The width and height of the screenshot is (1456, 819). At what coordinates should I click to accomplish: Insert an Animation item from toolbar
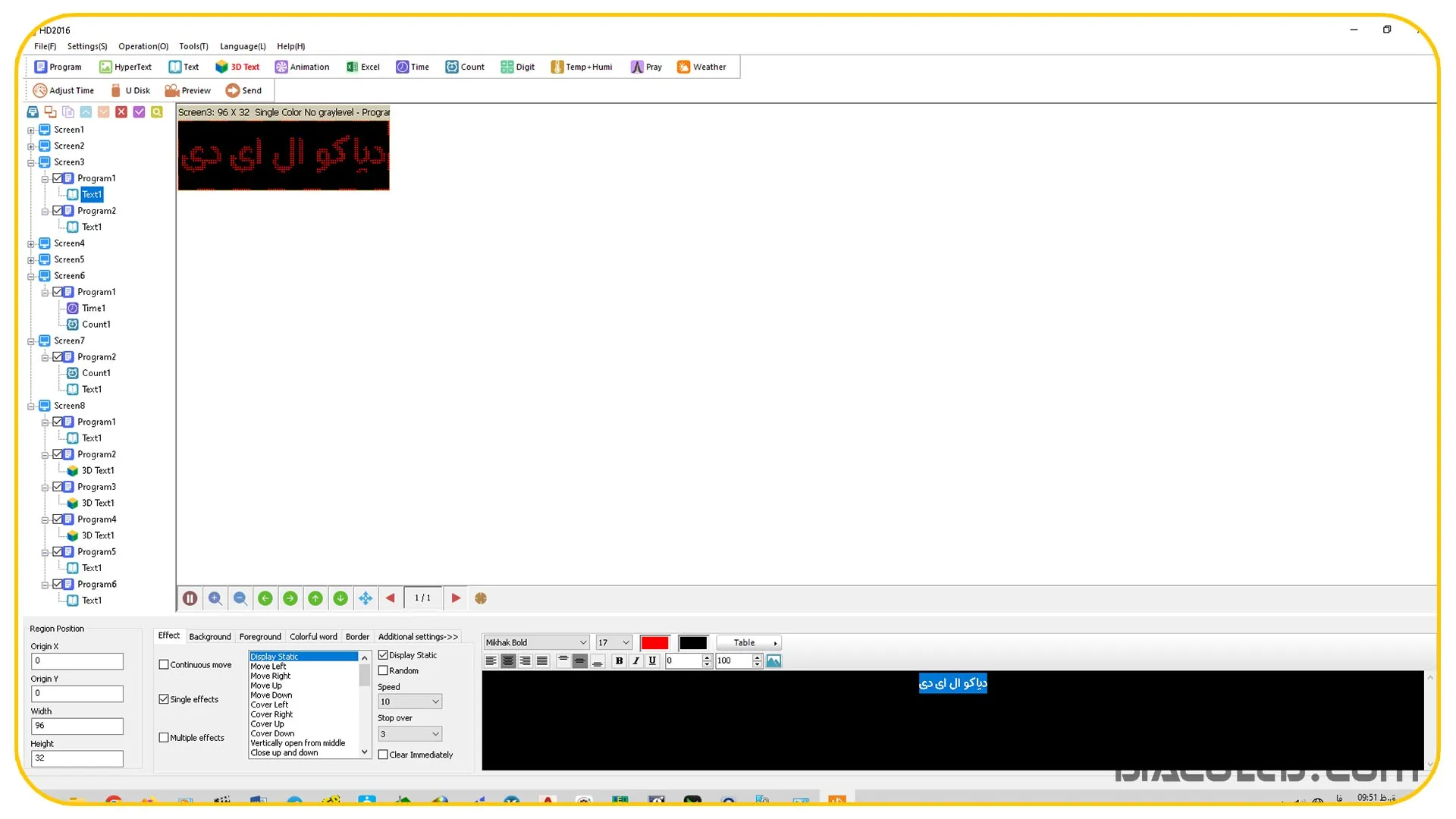pyautogui.click(x=302, y=67)
